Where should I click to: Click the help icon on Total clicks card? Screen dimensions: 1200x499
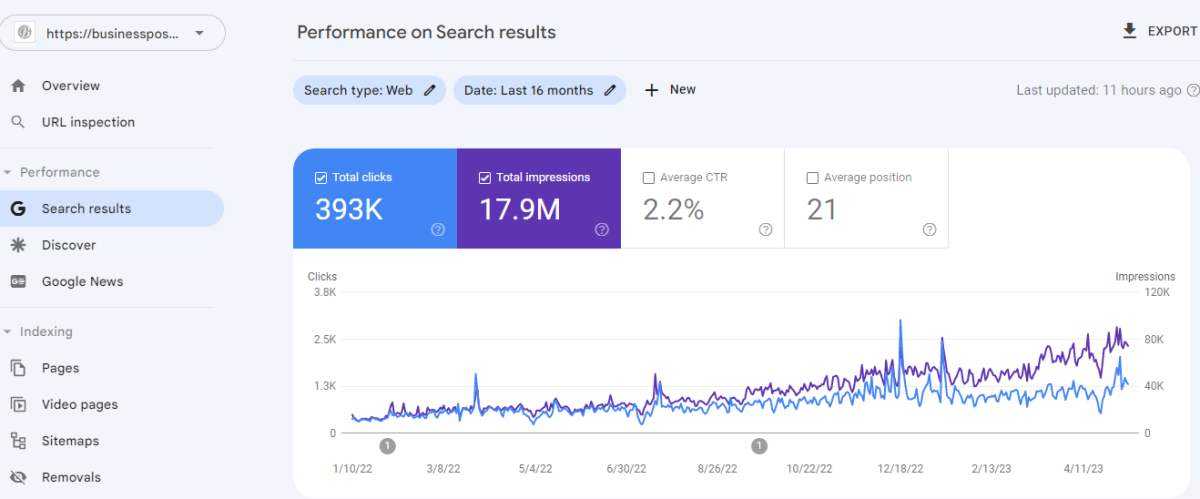coord(438,229)
